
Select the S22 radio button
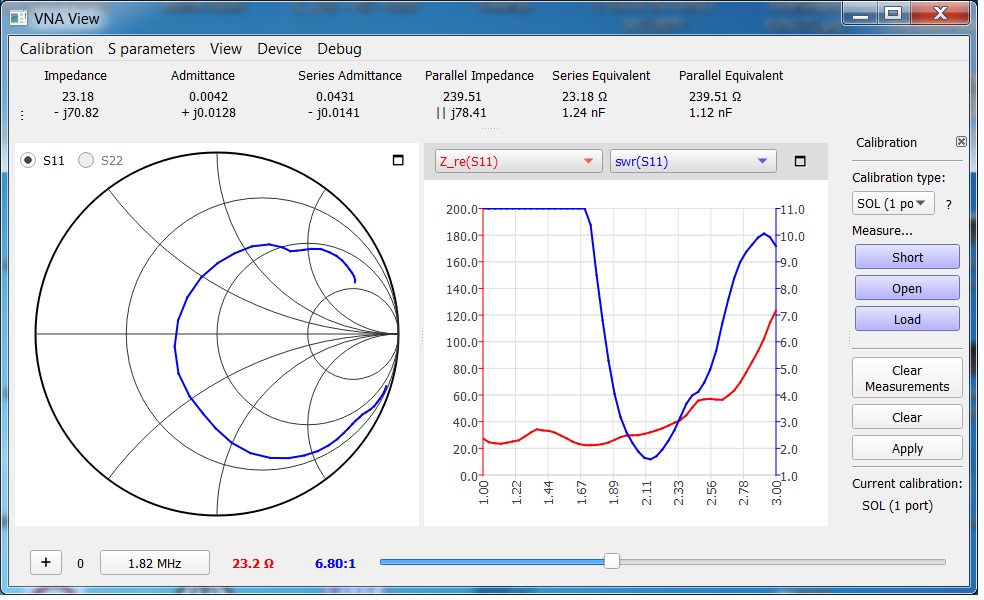[x=86, y=160]
